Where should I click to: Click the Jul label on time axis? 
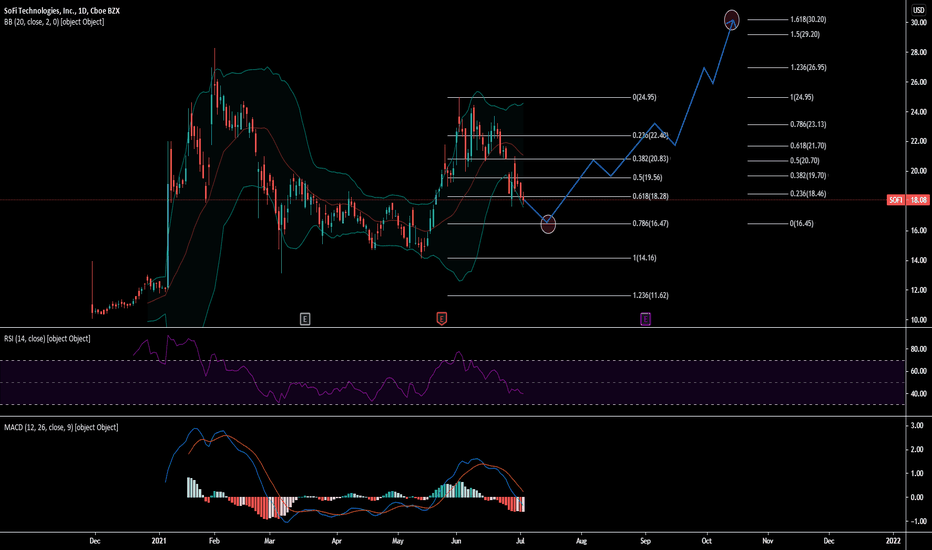[521, 541]
